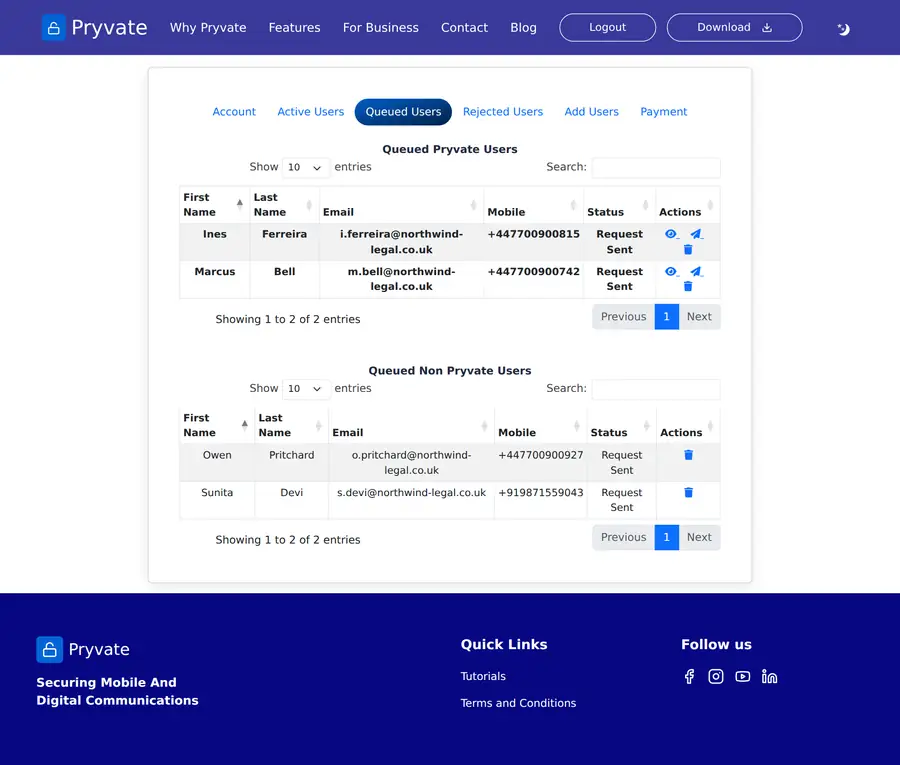Open Why Pryvate menu item
The width and height of the screenshot is (900, 765).
(x=208, y=28)
